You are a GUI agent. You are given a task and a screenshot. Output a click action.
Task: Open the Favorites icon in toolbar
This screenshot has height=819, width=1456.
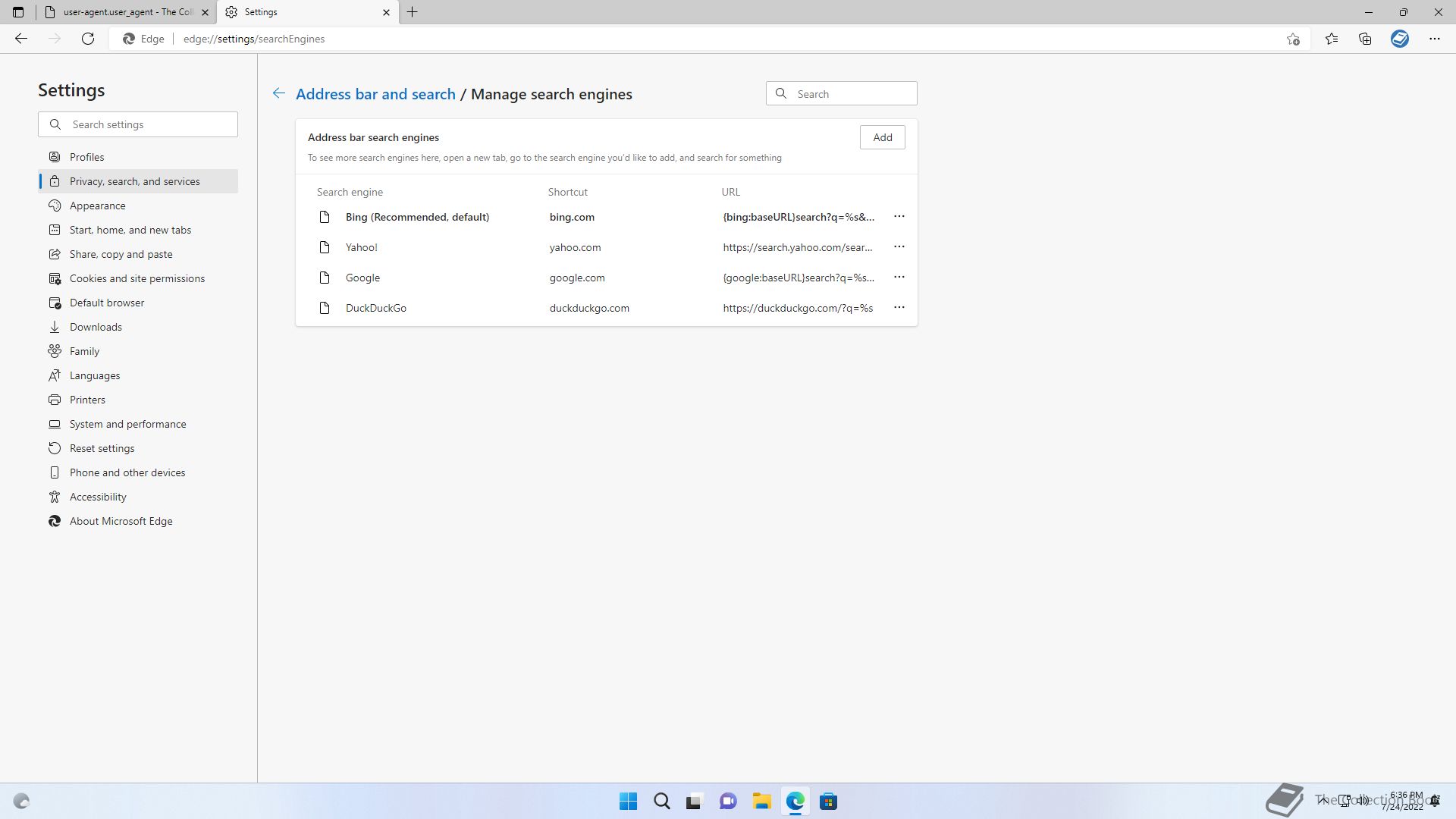pyautogui.click(x=1332, y=39)
